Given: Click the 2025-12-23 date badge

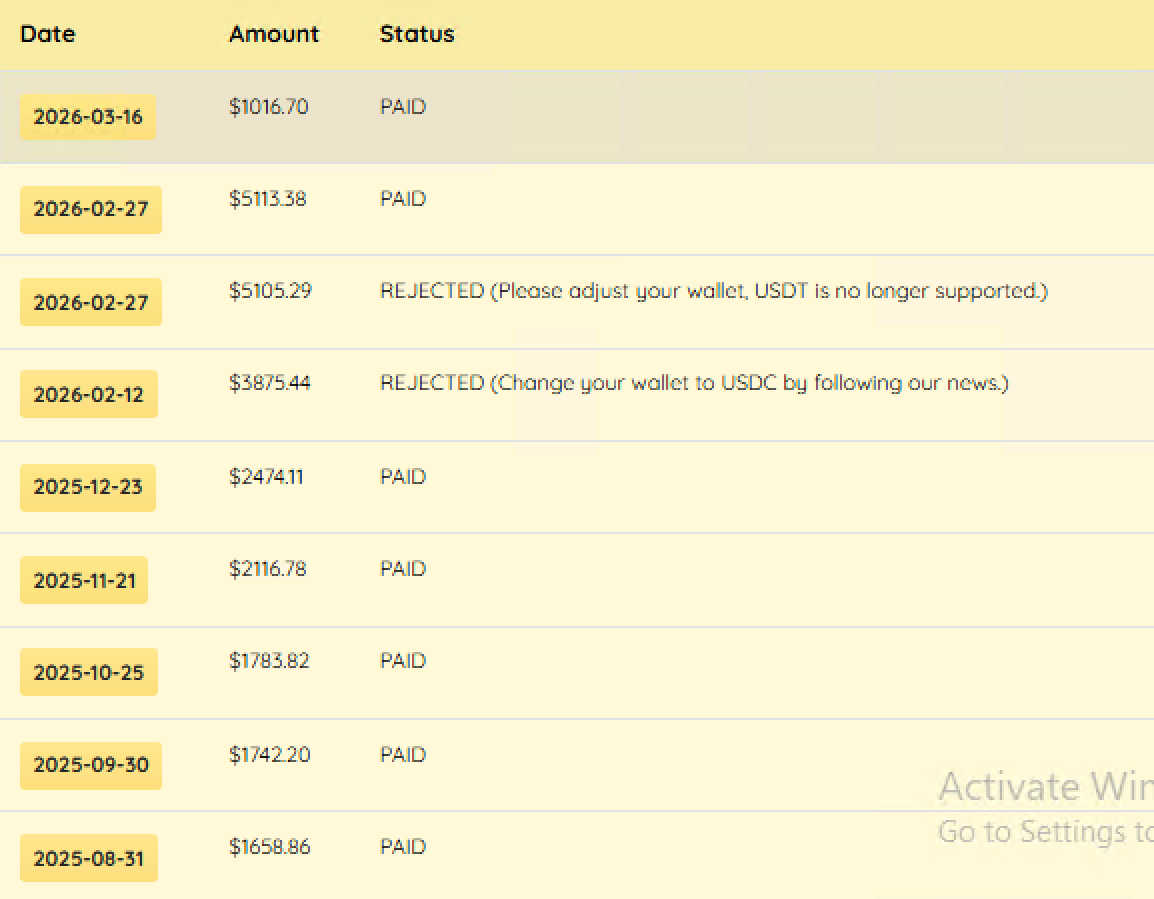Looking at the screenshot, I should click(x=88, y=487).
